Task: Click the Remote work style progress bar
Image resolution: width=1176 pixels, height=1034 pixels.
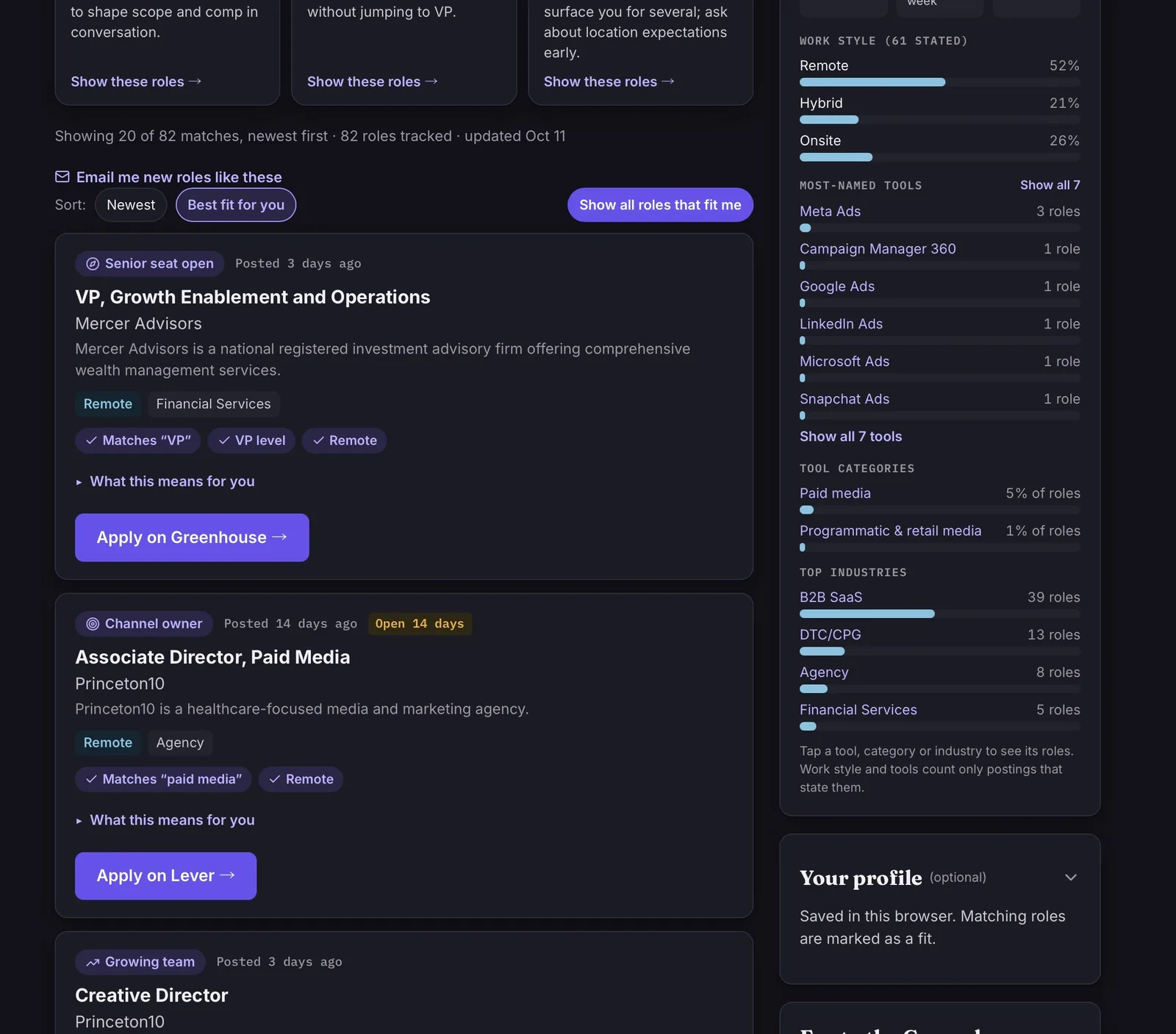Action: [x=940, y=82]
